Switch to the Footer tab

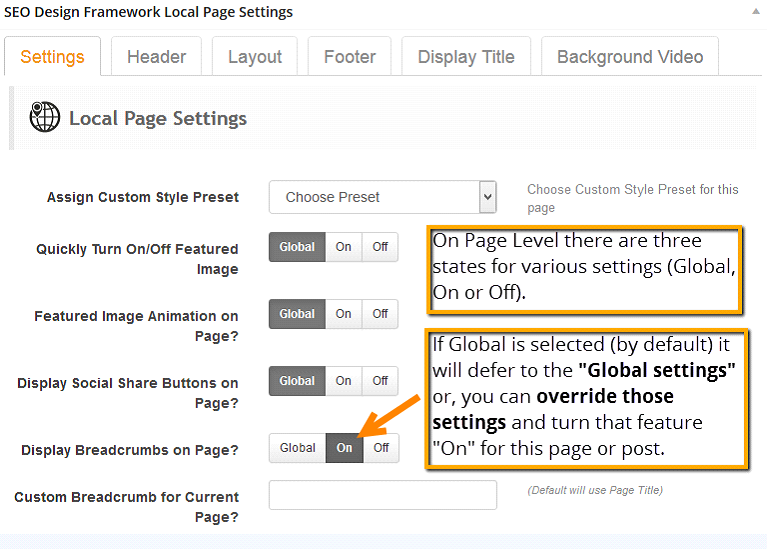pos(350,56)
